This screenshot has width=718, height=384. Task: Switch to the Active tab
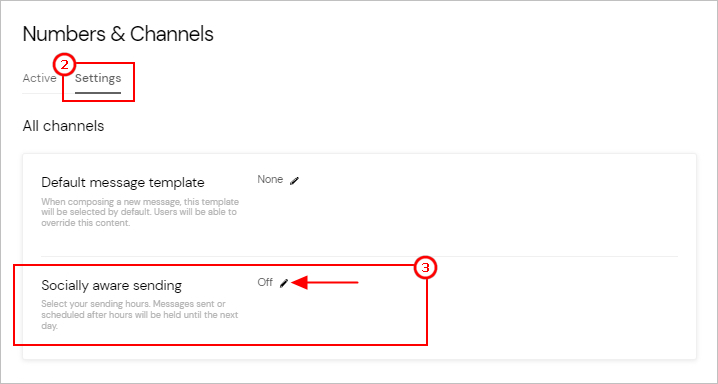pos(39,78)
